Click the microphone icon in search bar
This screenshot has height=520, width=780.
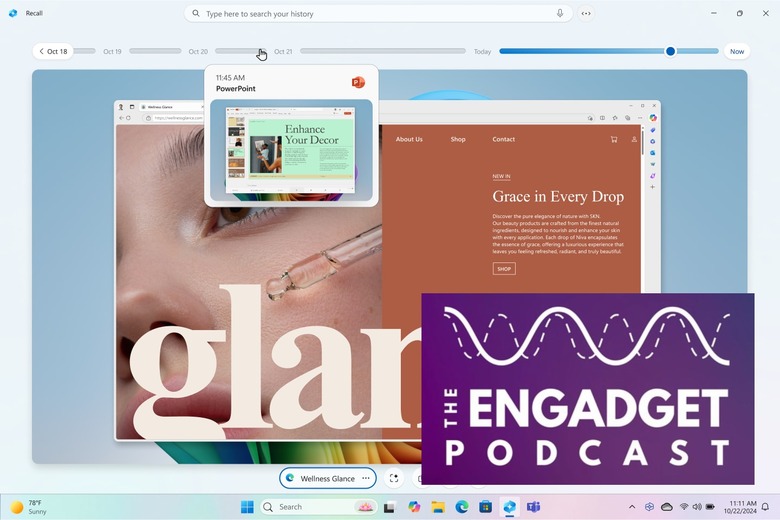[x=560, y=14]
